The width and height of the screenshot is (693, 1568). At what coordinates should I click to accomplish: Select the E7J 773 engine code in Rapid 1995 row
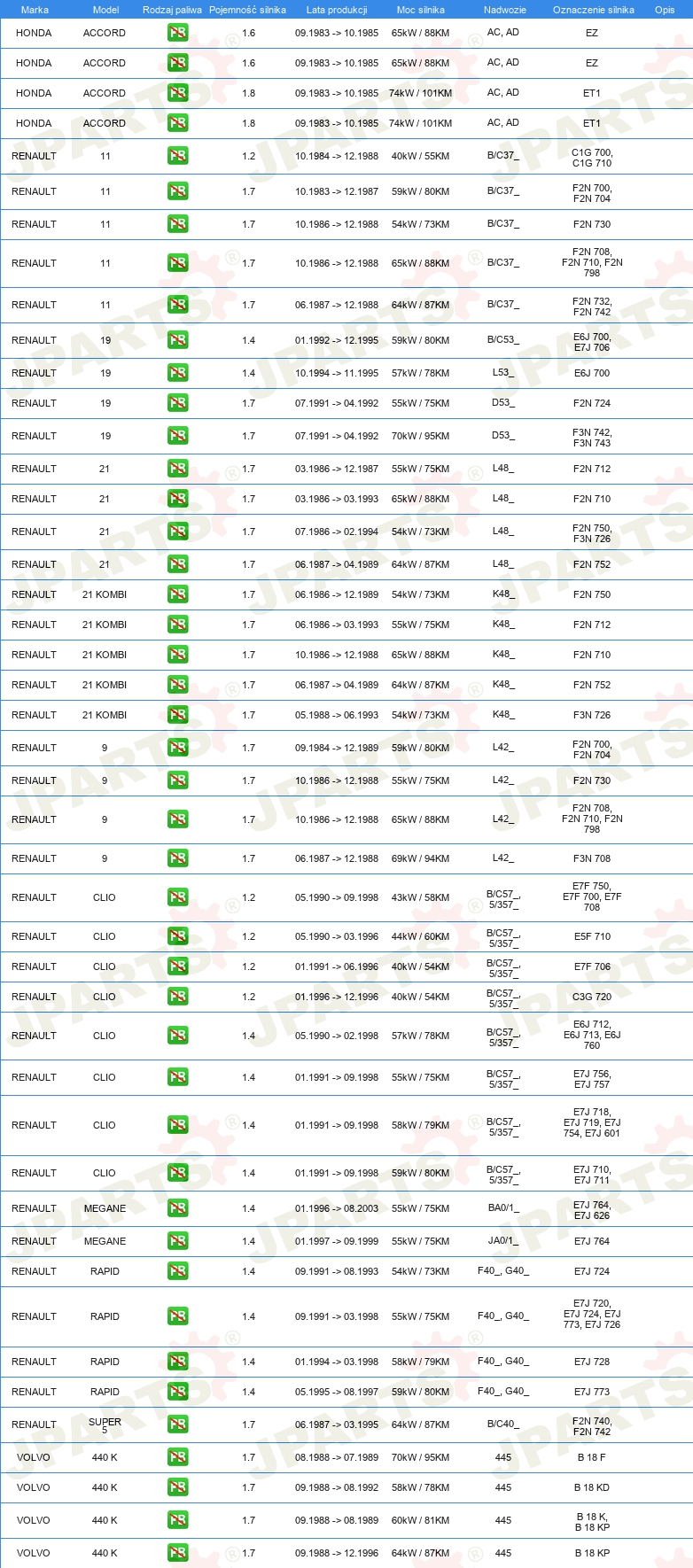point(592,1392)
